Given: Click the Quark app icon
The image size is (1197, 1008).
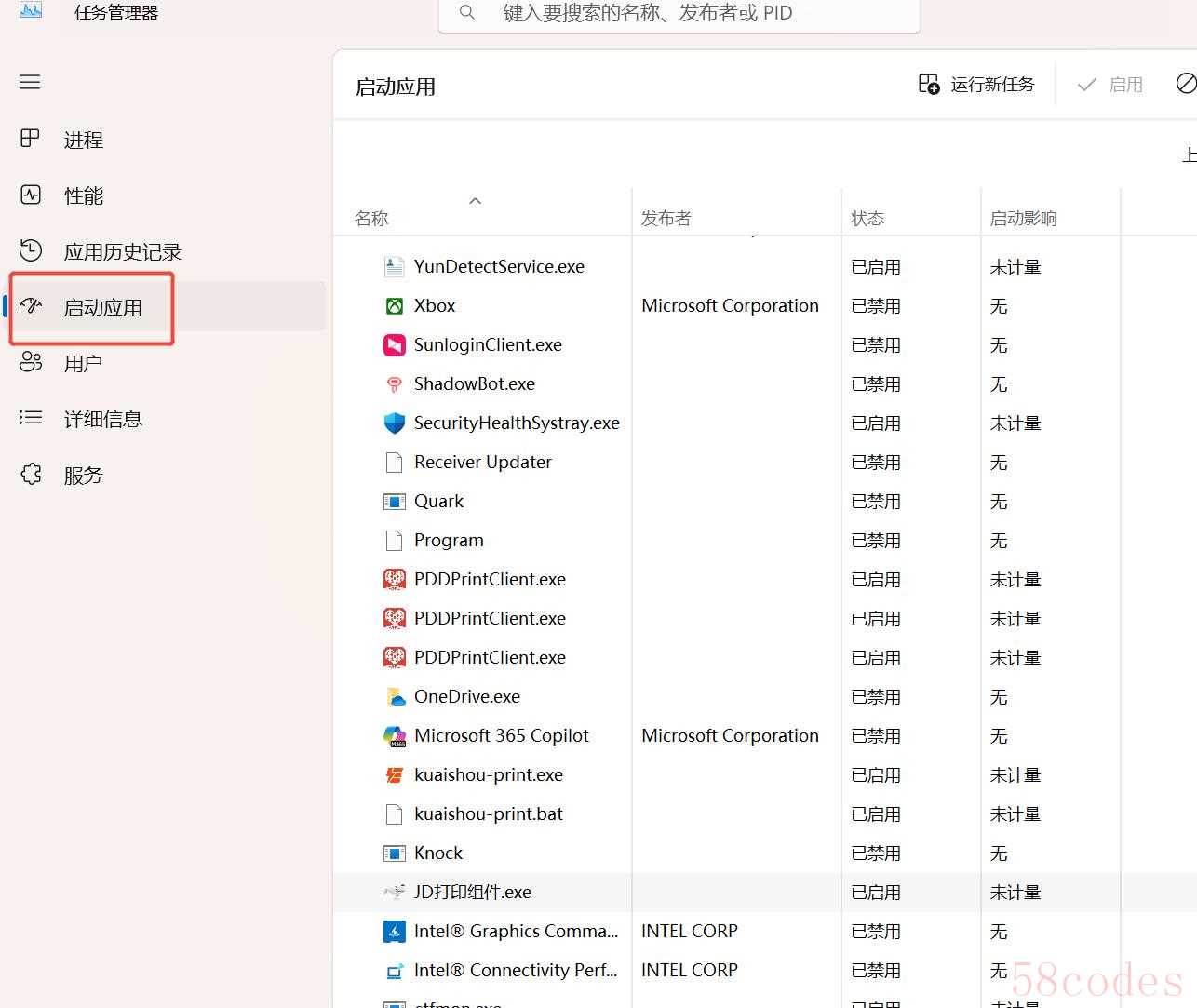Looking at the screenshot, I should pyautogui.click(x=395, y=501).
